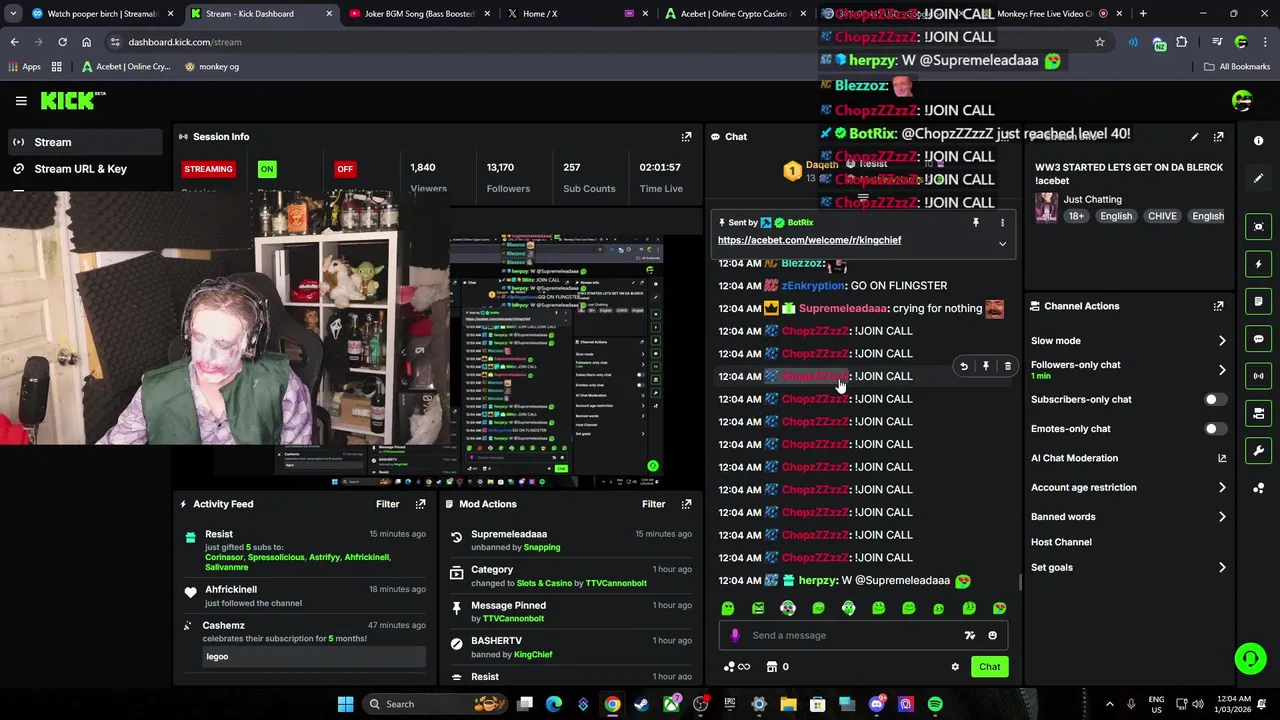Open Spotify from the taskbar
Viewport: 1280px width, 720px height.
point(935,704)
